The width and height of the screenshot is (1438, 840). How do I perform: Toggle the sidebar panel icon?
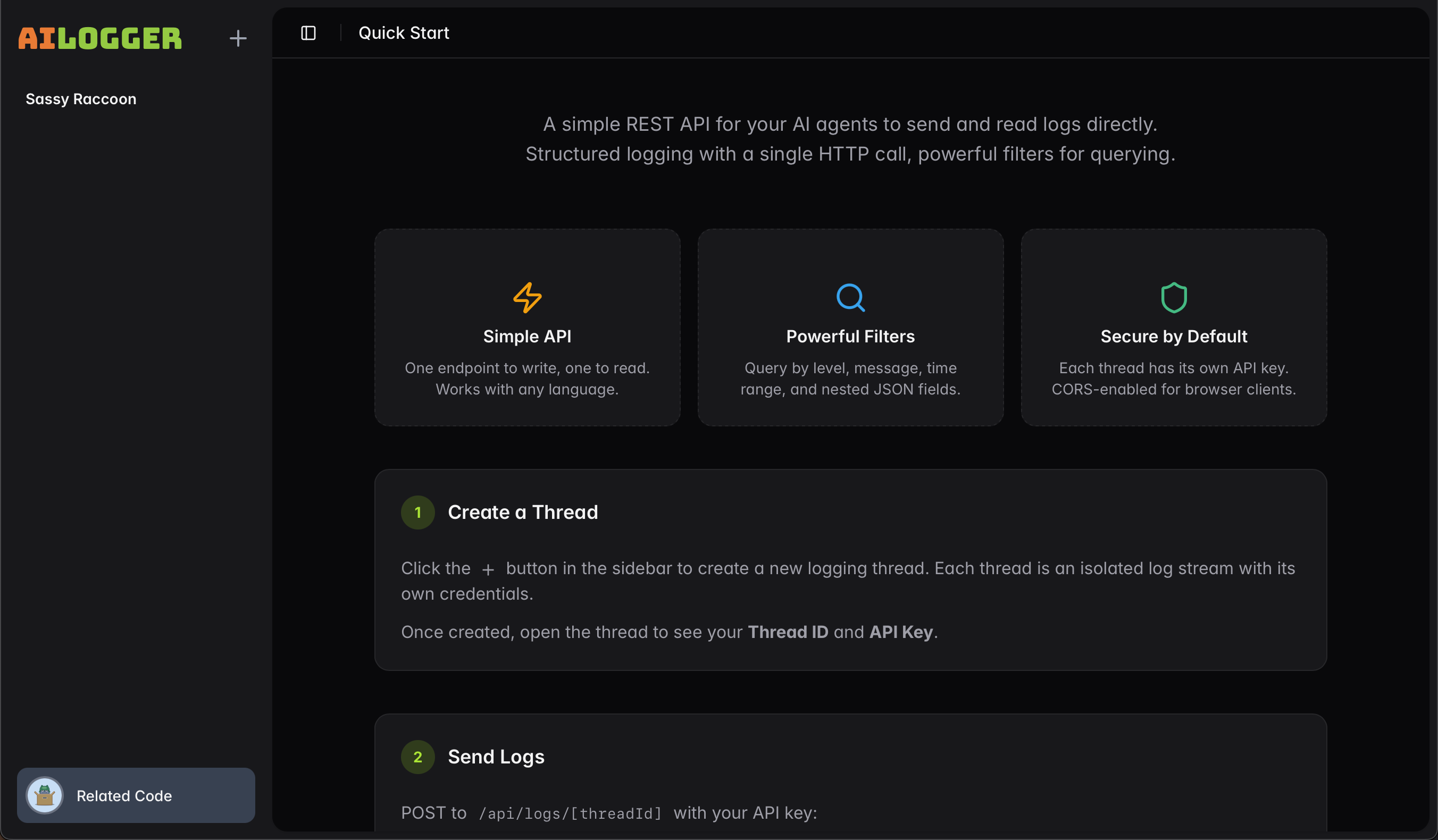click(308, 33)
